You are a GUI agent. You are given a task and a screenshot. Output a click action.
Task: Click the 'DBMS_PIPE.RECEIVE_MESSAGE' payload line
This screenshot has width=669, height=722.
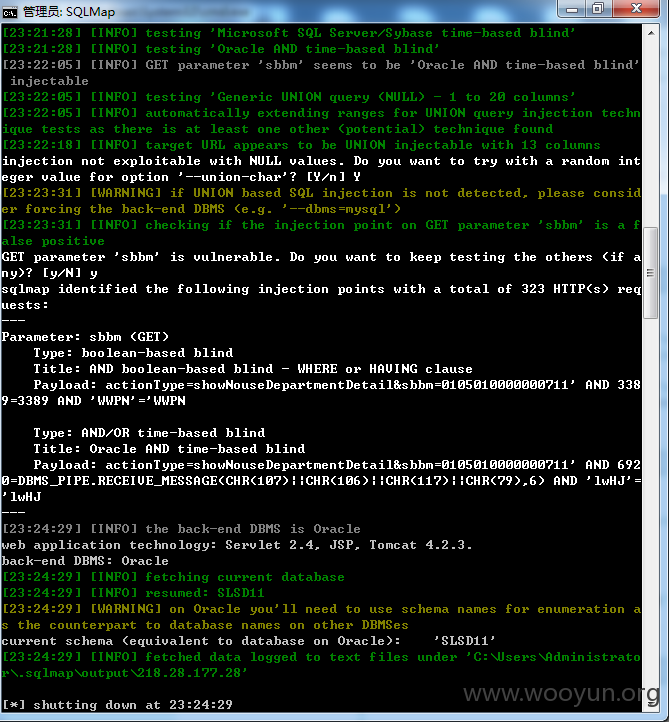point(321,481)
